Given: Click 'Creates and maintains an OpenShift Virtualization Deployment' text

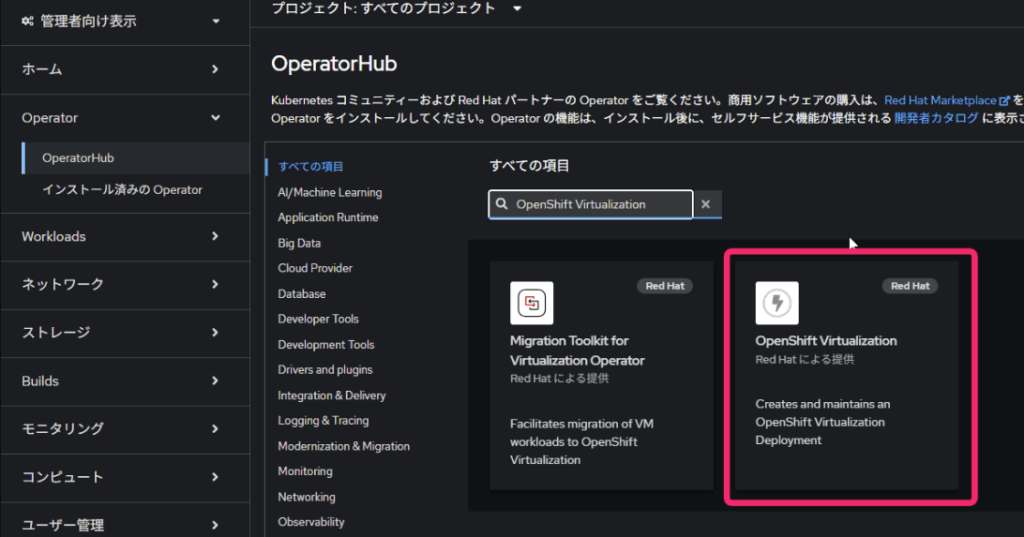Looking at the screenshot, I should (x=823, y=423).
